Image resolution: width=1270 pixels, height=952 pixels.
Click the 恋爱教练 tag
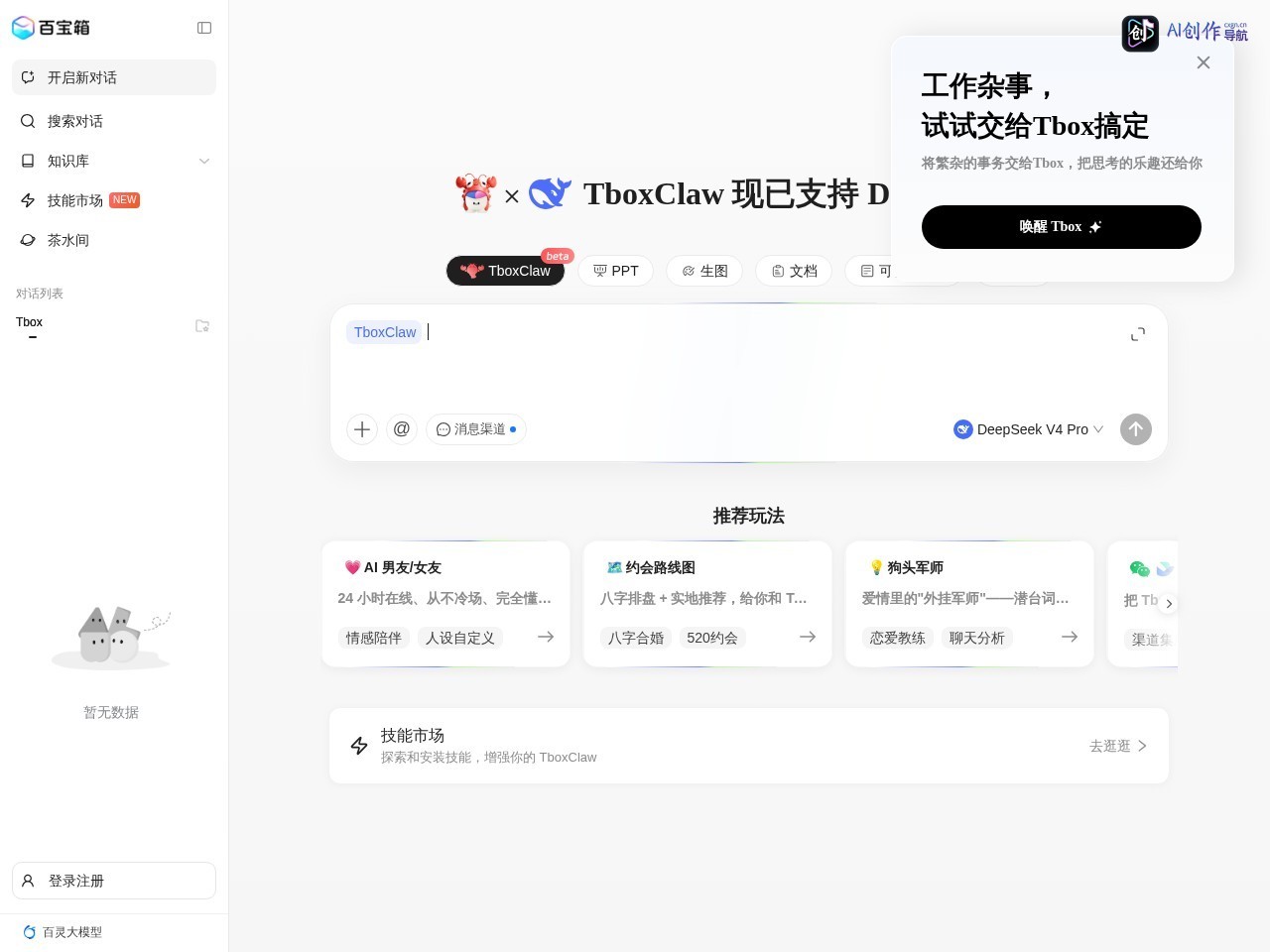click(x=898, y=638)
